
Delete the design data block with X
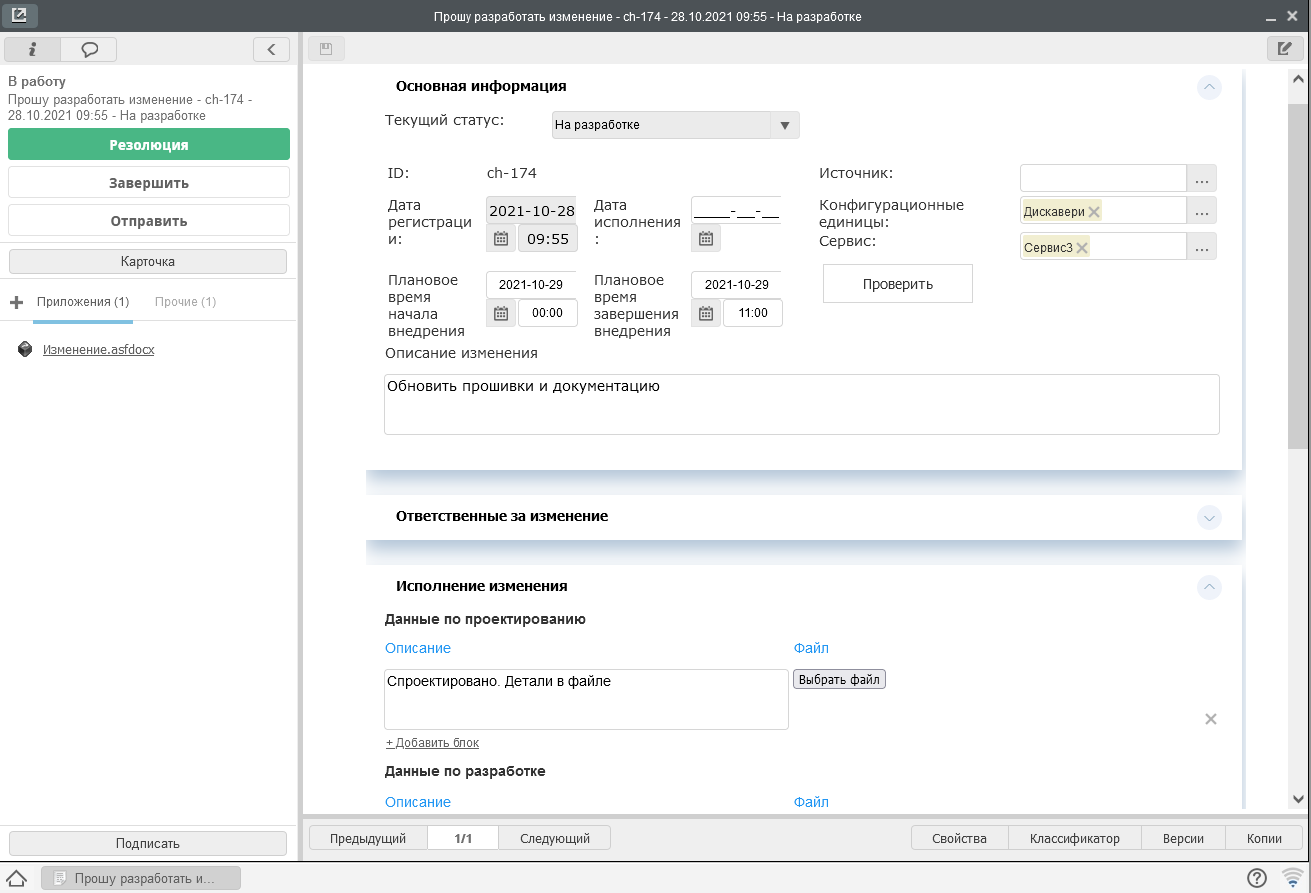pyautogui.click(x=1211, y=719)
